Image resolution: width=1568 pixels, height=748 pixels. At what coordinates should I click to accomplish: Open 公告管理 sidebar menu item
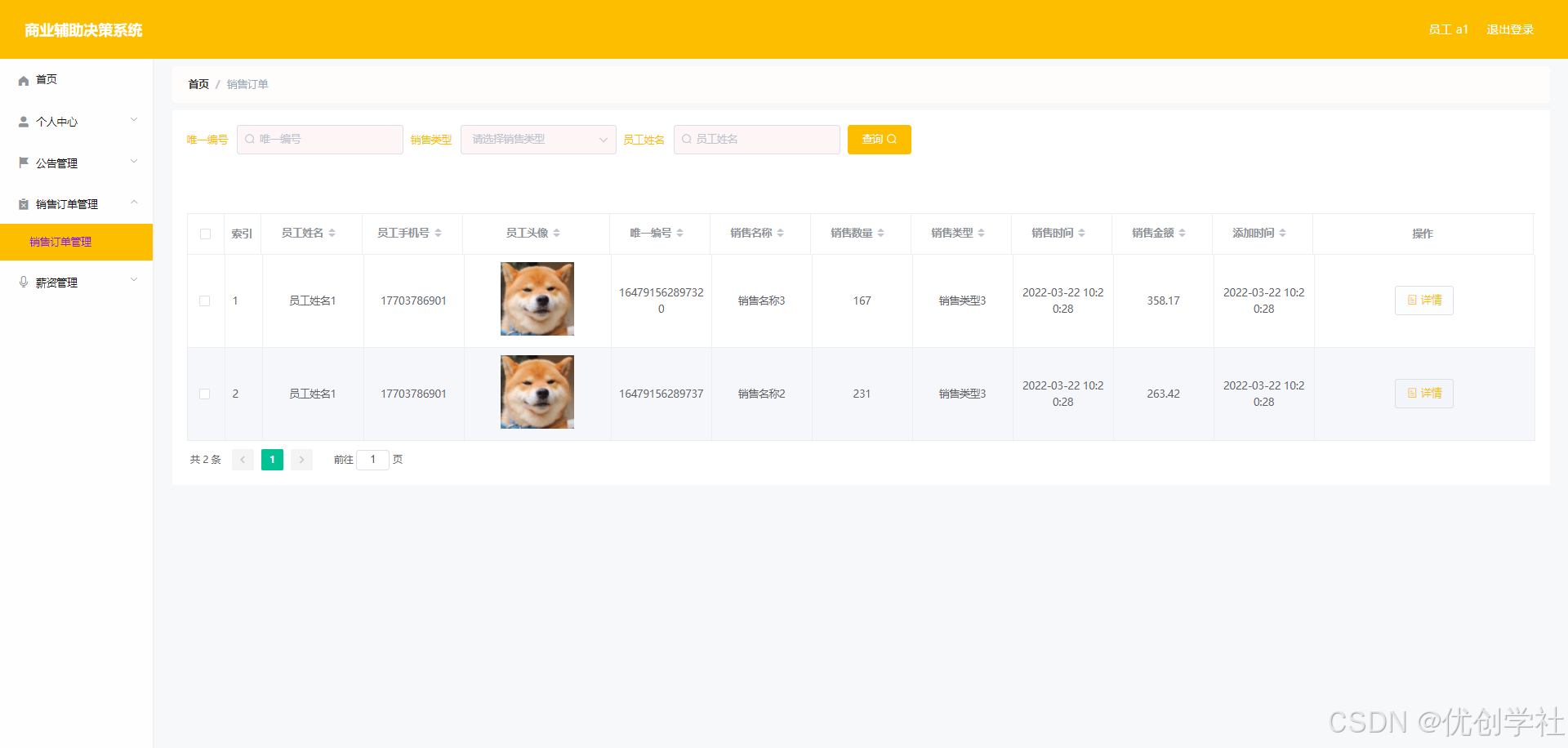click(x=76, y=163)
